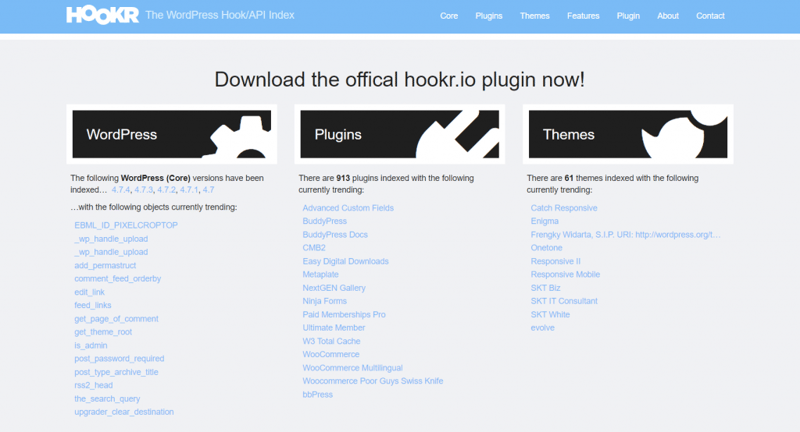Open the evolve theme link
This screenshot has height=432, width=800.
pyautogui.click(x=542, y=327)
